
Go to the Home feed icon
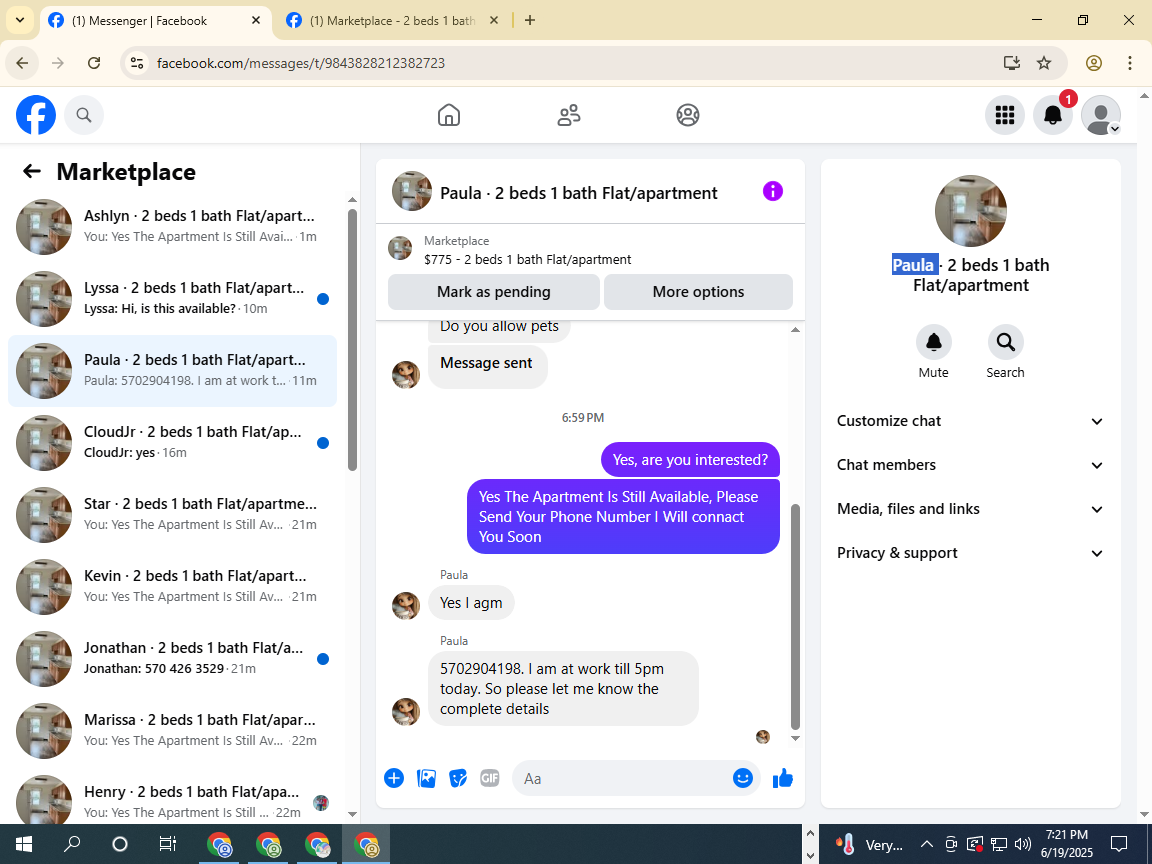pyautogui.click(x=449, y=115)
